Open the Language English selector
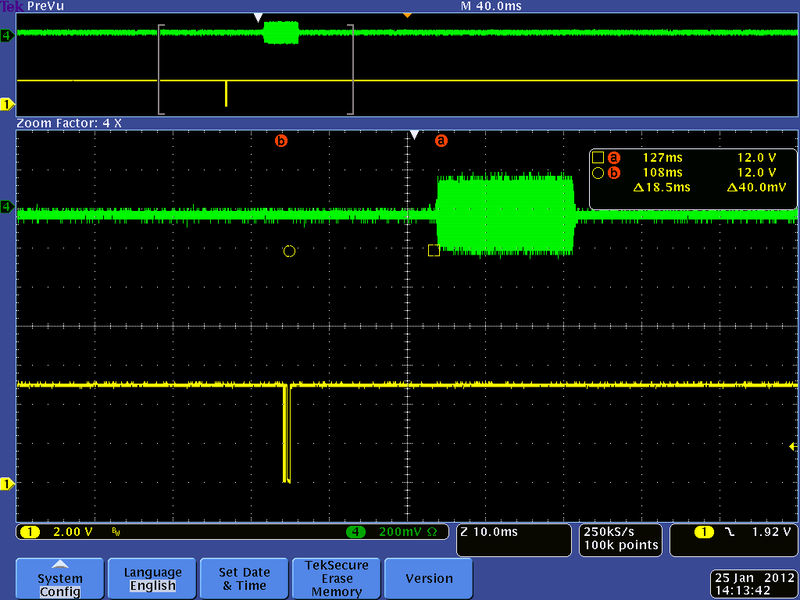The image size is (800, 600). tap(151, 578)
